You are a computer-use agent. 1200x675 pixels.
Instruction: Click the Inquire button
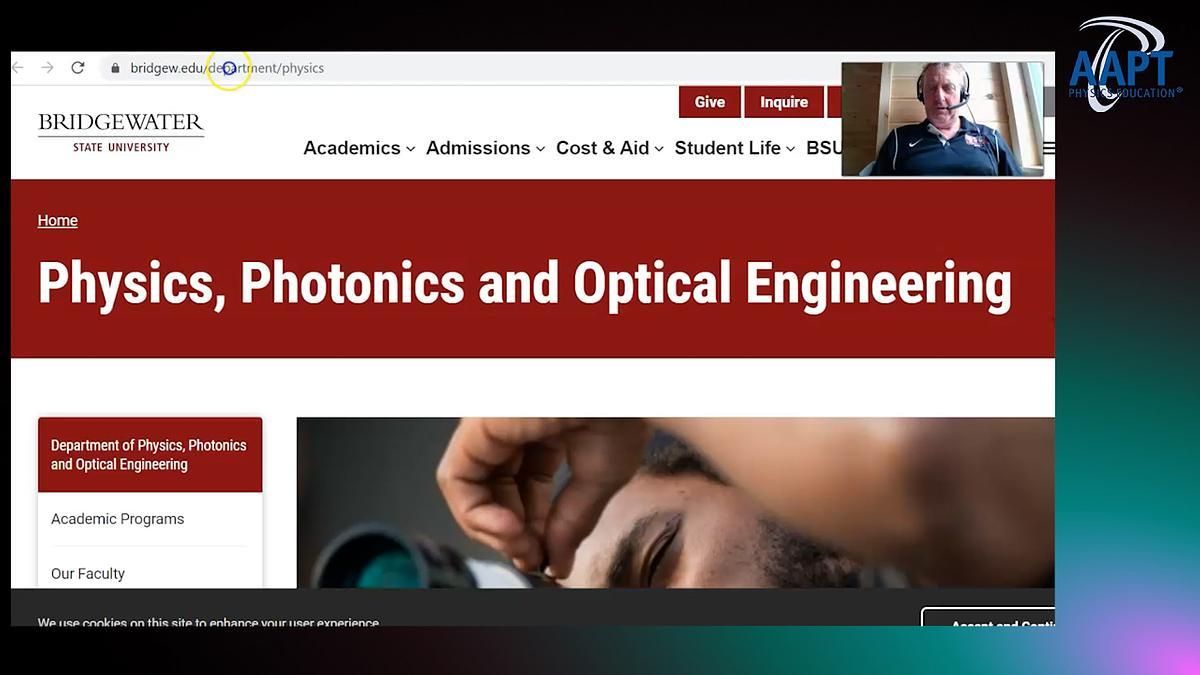click(784, 102)
